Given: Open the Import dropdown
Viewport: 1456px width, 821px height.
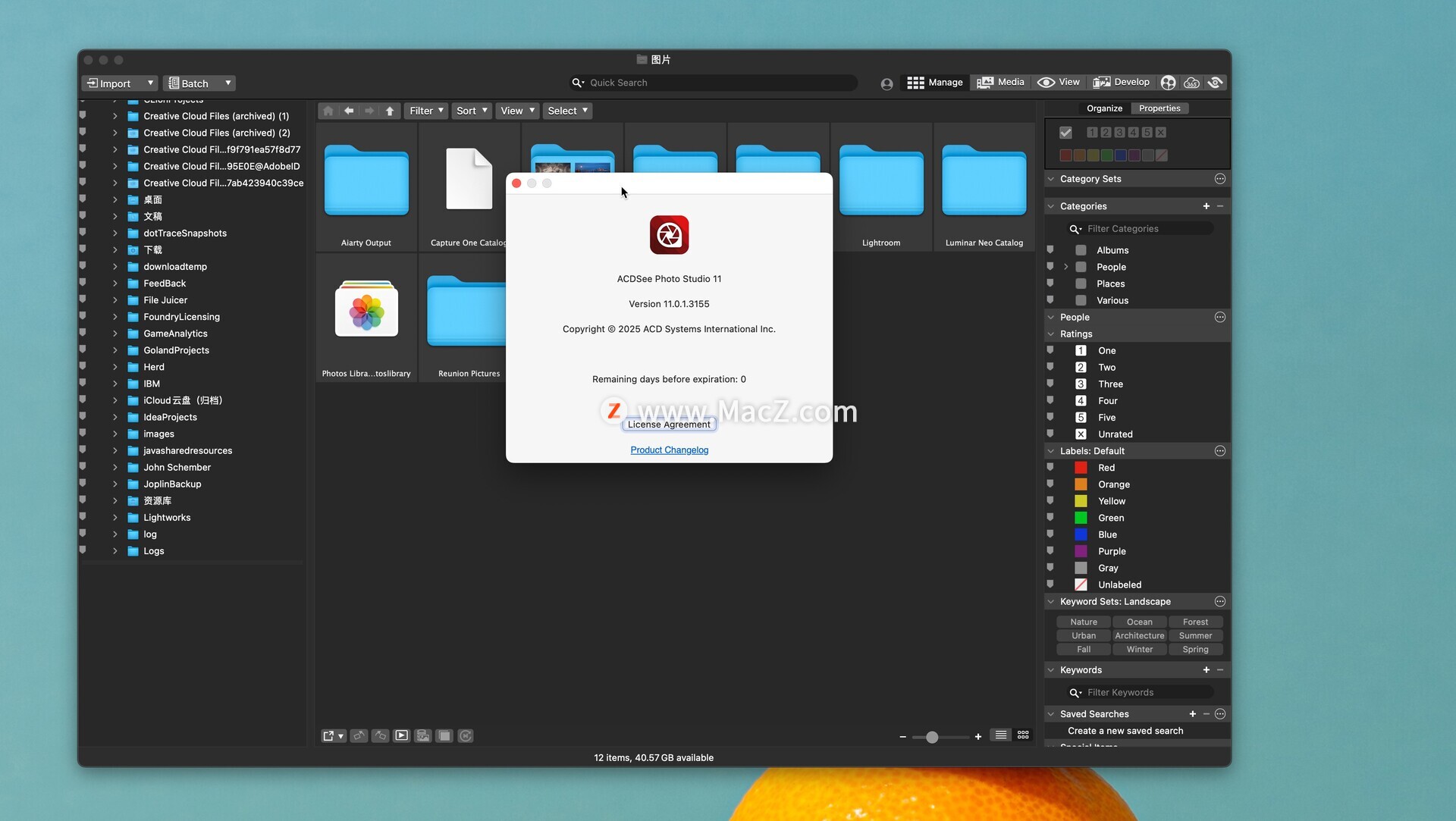Looking at the screenshot, I should (x=119, y=83).
